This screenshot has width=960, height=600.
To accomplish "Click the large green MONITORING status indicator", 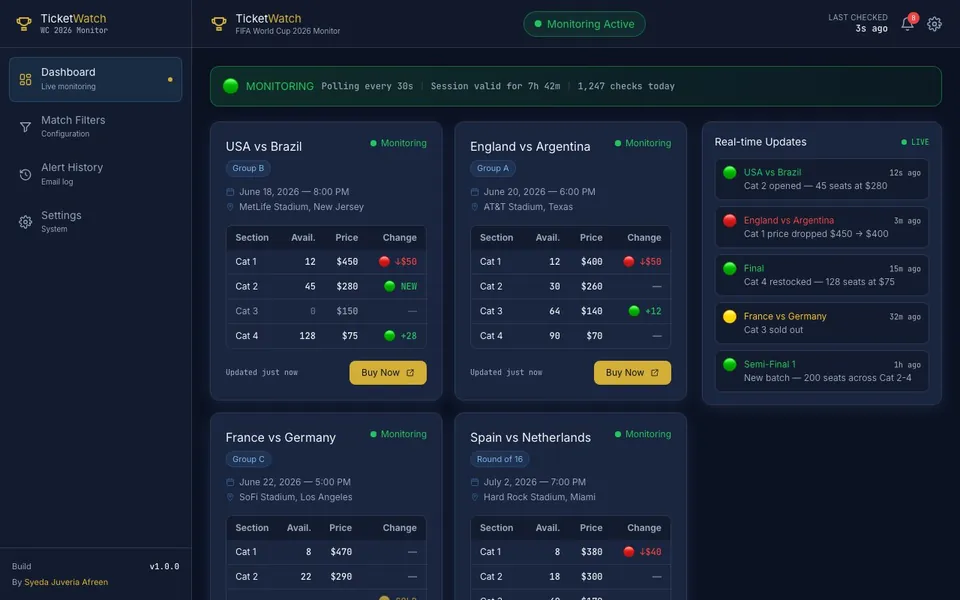I will (x=231, y=86).
